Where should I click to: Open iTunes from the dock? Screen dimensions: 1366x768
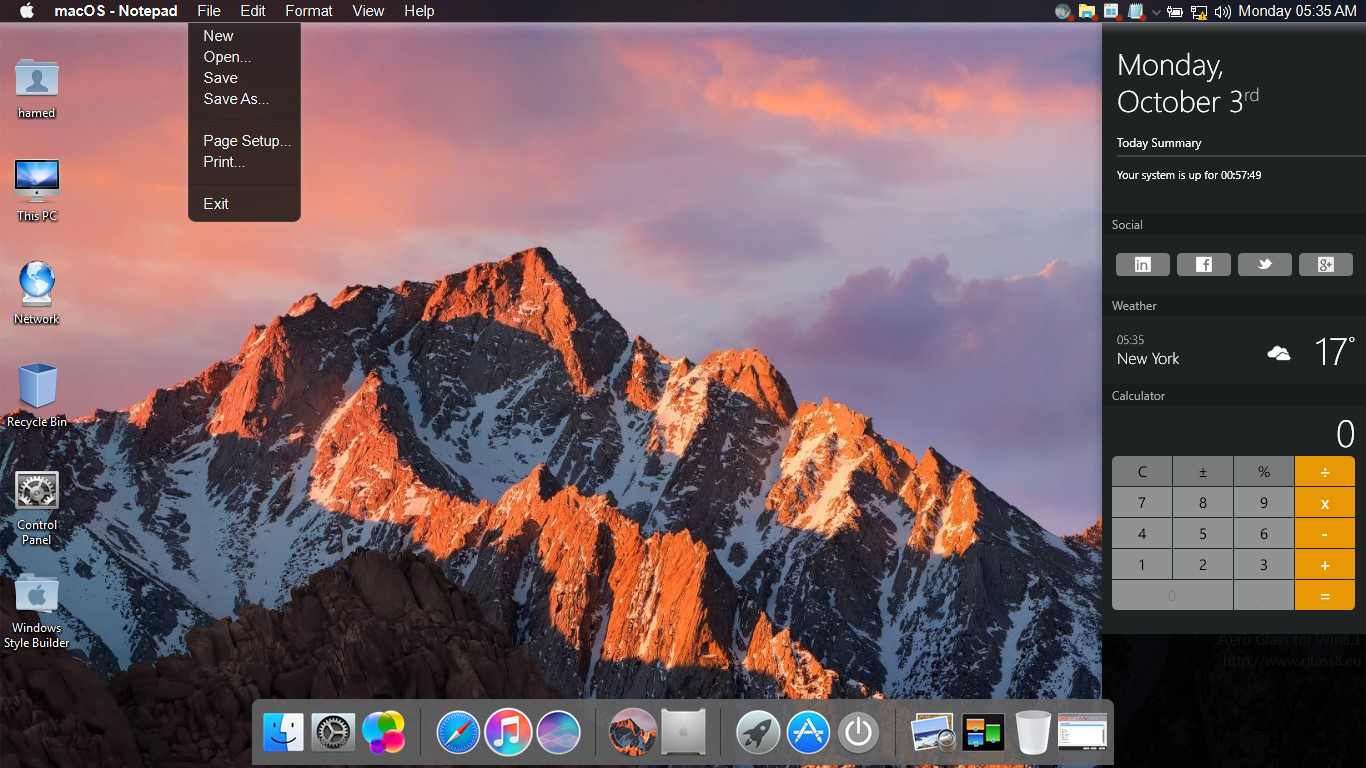tap(508, 732)
